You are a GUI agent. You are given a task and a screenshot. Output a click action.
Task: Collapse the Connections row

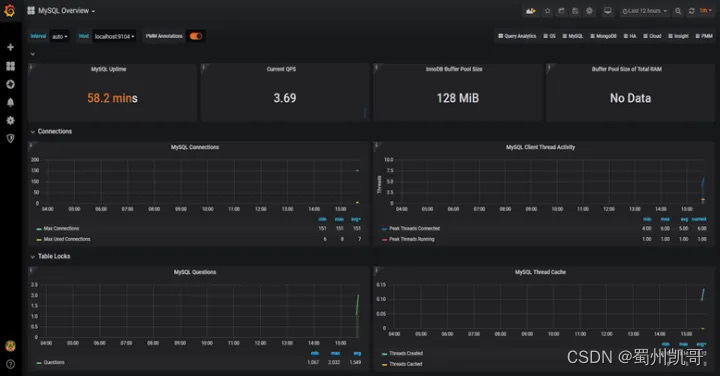click(x=51, y=131)
